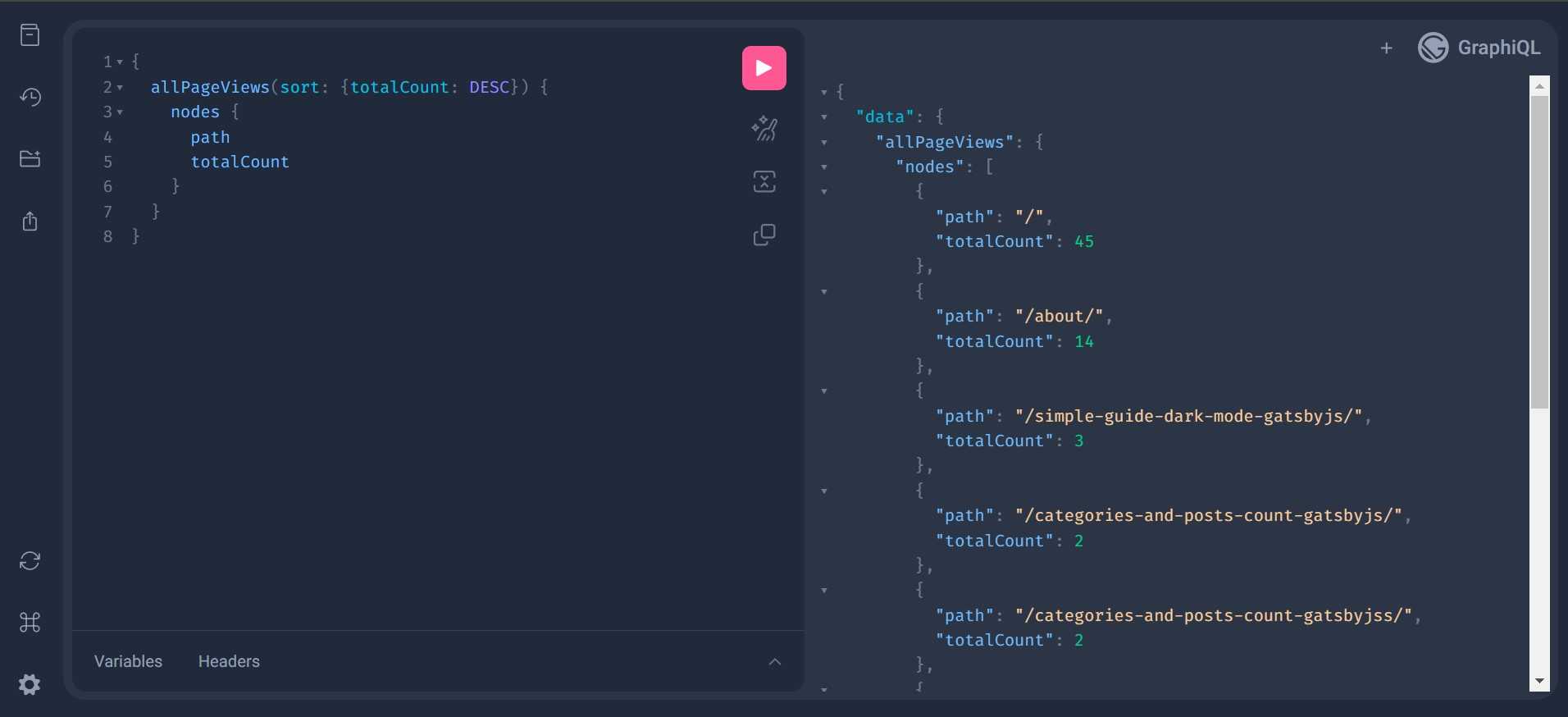Viewport: 1568px width, 717px height.
Task: Open the Variables editor tab
Action: click(128, 661)
